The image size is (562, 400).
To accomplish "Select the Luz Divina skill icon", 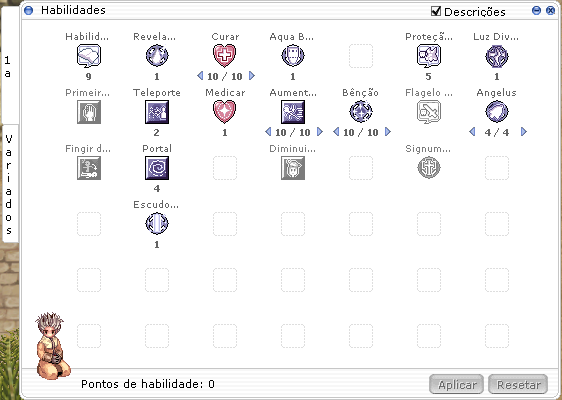I will click(x=496, y=56).
